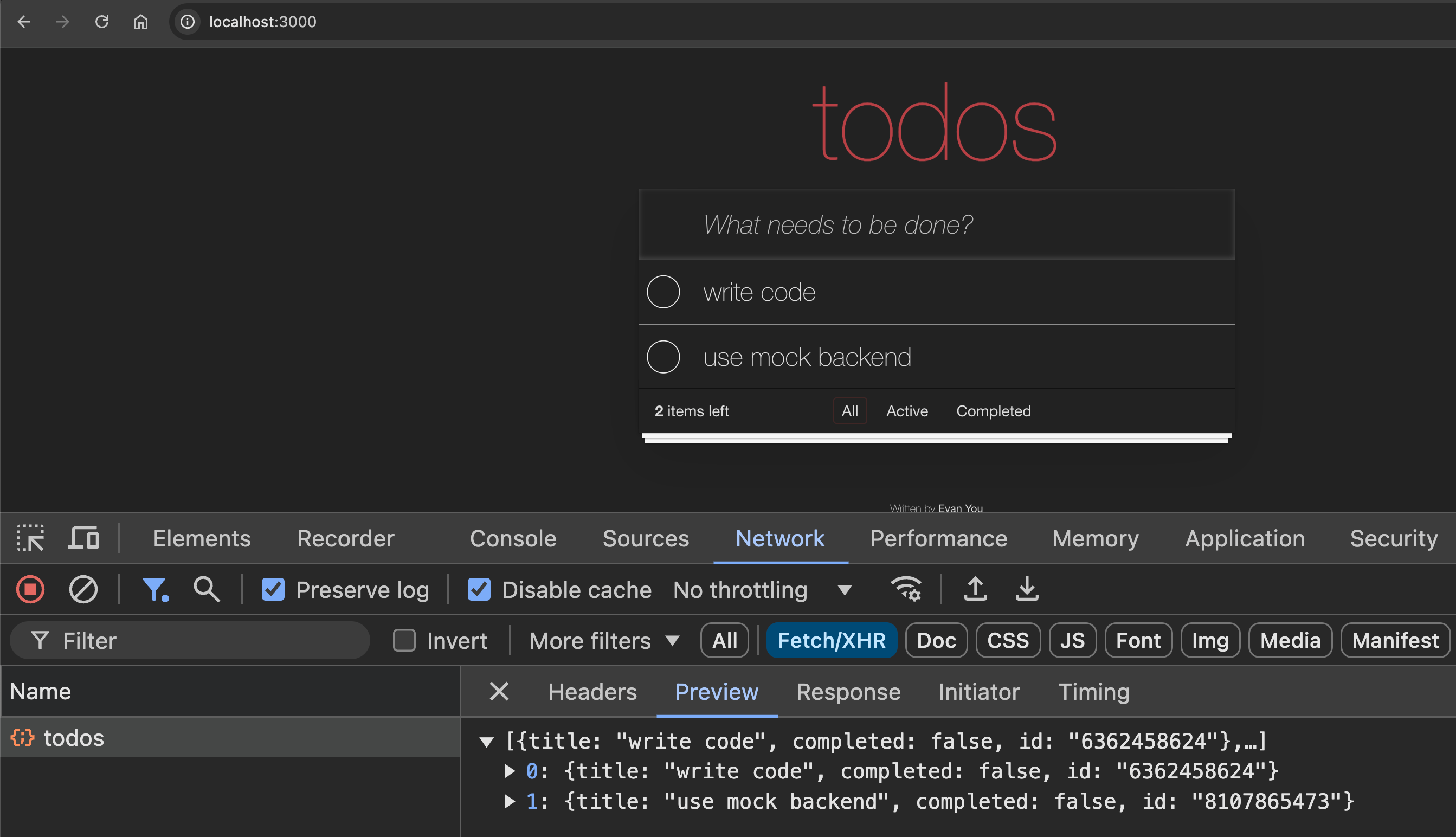Filter requests by JS type
This screenshot has height=837, width=1456.
1072,640
